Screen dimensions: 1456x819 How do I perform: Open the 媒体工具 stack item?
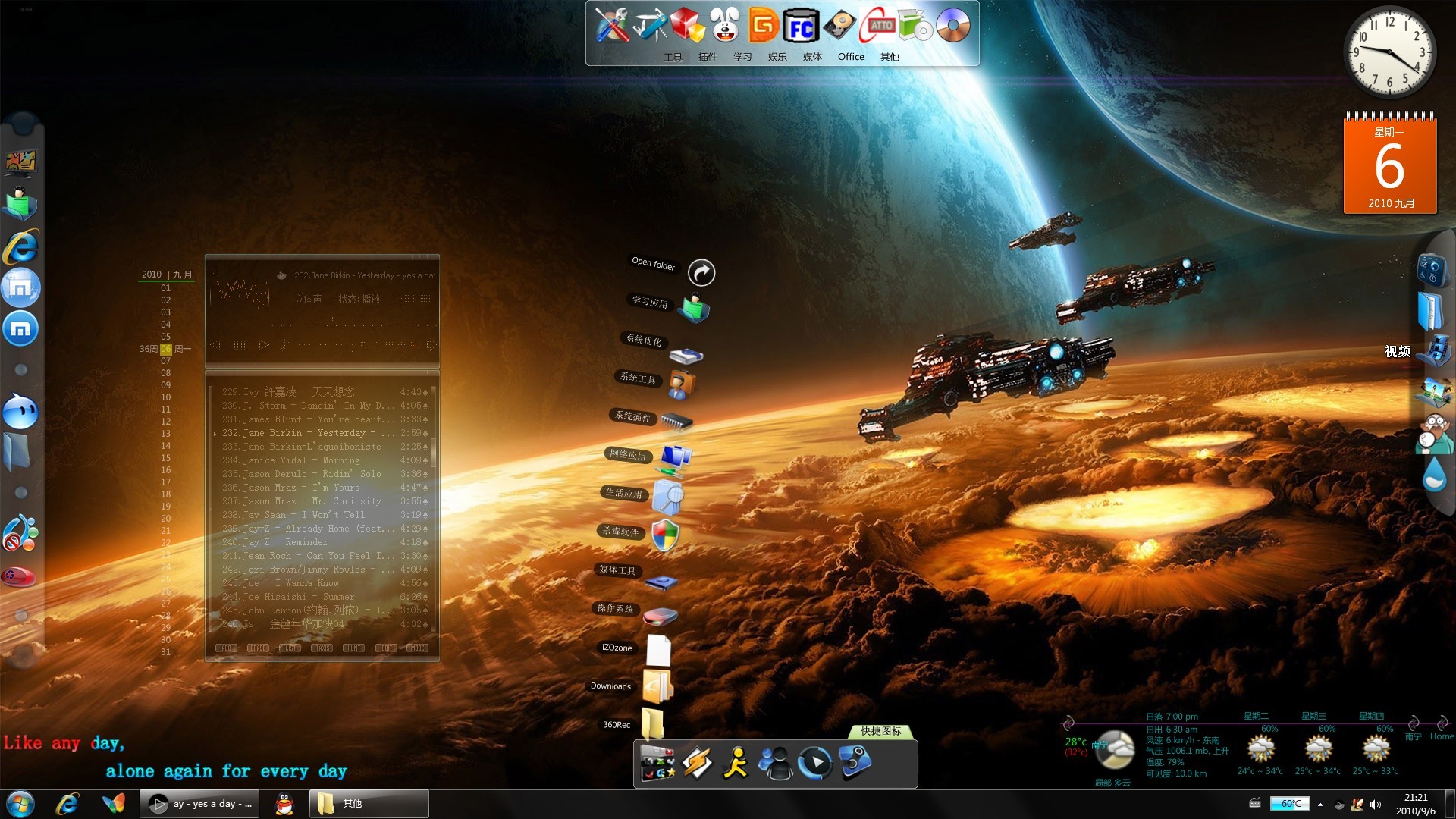661,582
